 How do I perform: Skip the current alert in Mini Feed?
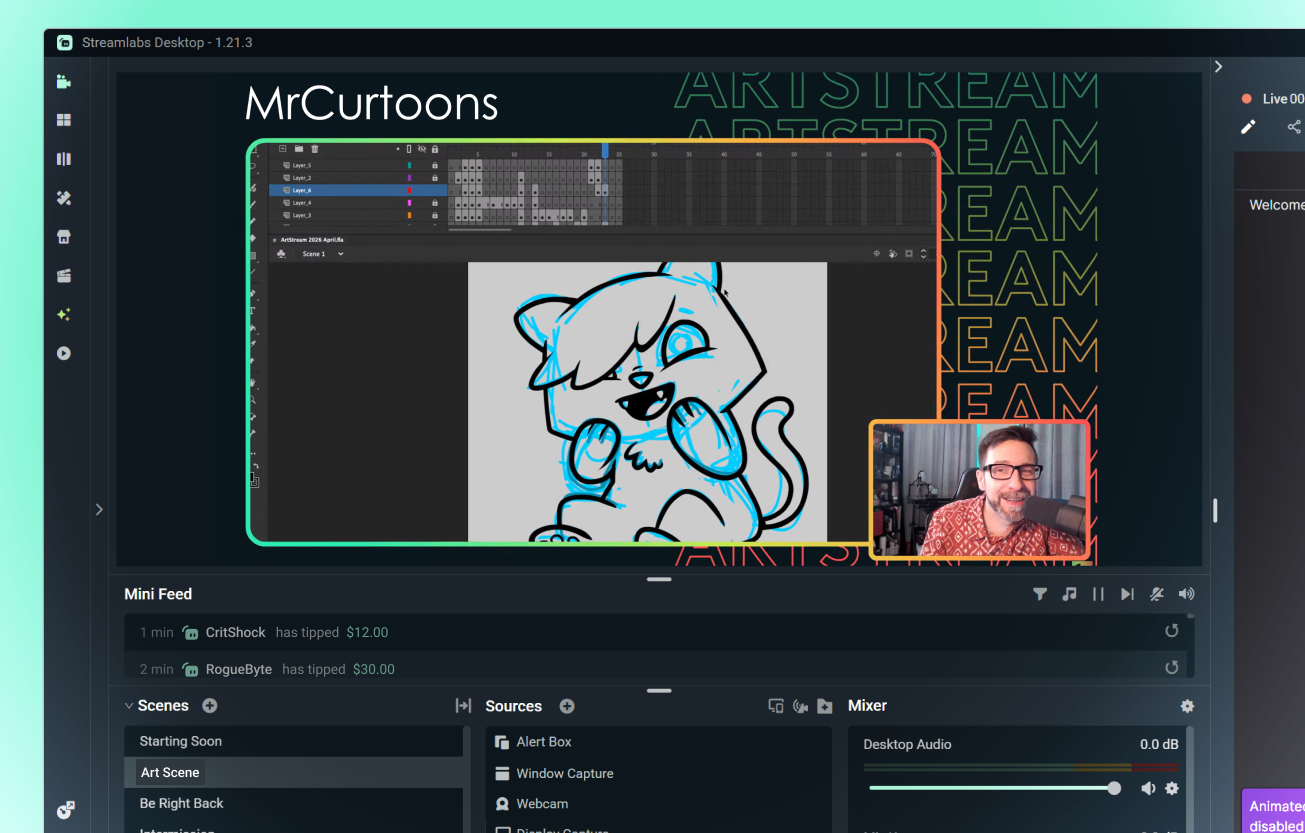1127,594
